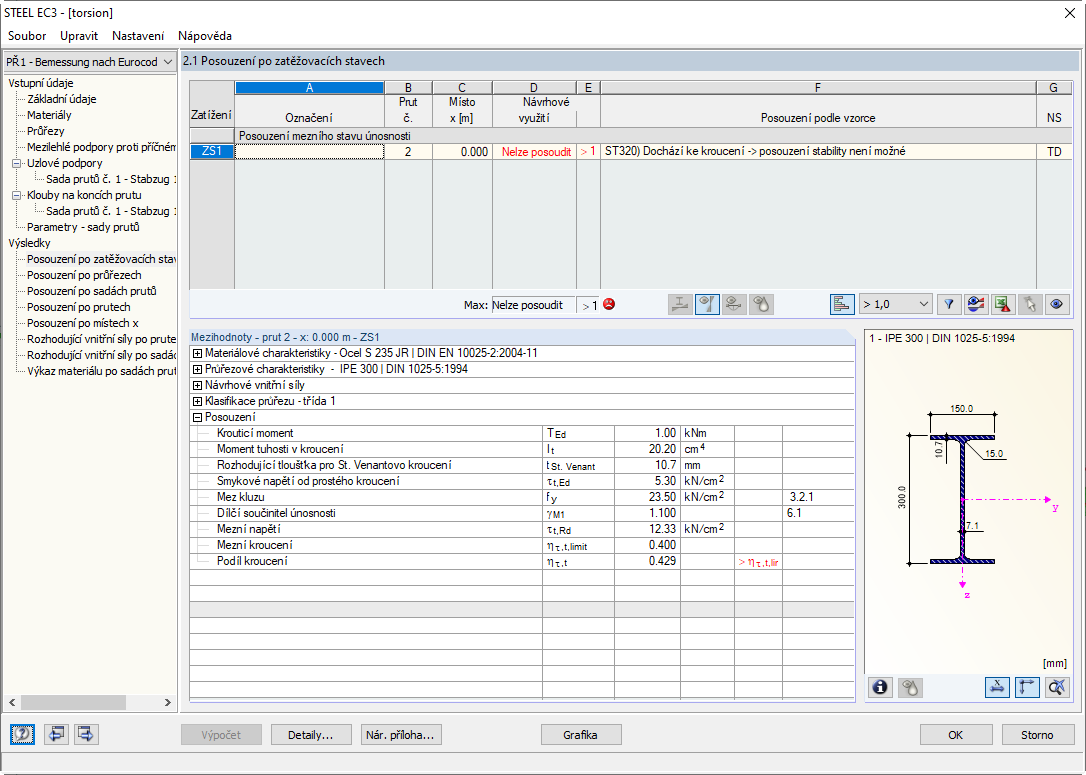Click the funnel filter icon
Image resolution: width=1086 pixels, height=775 pixels.
point(949,304)
